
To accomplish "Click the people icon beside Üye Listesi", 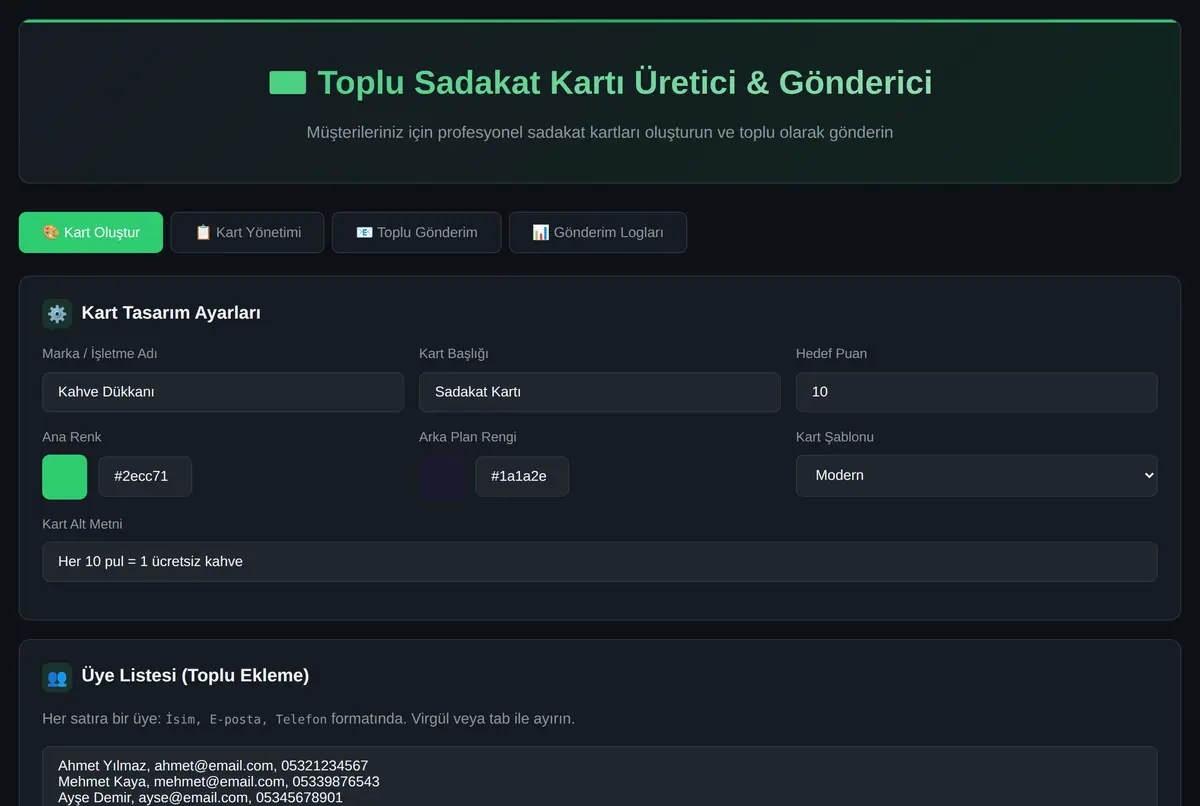I will coord(57,677).
